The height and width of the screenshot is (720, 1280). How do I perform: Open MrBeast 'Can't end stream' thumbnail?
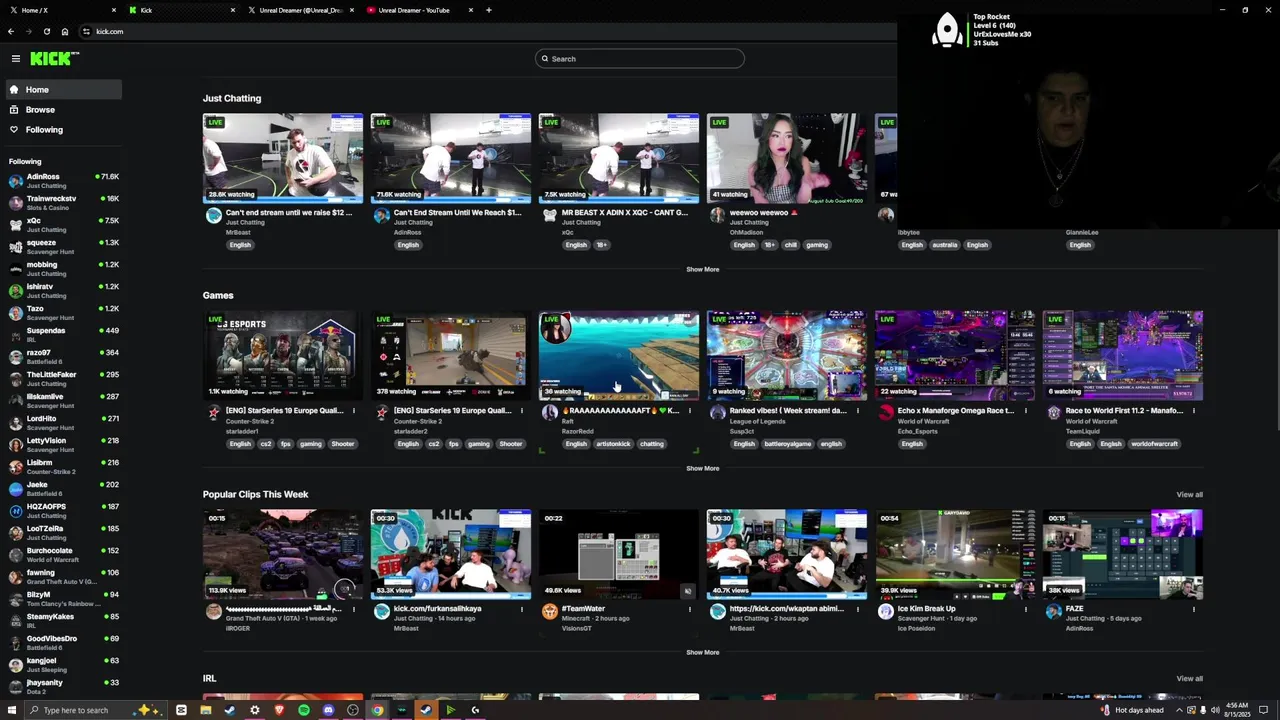coord(283,158)
